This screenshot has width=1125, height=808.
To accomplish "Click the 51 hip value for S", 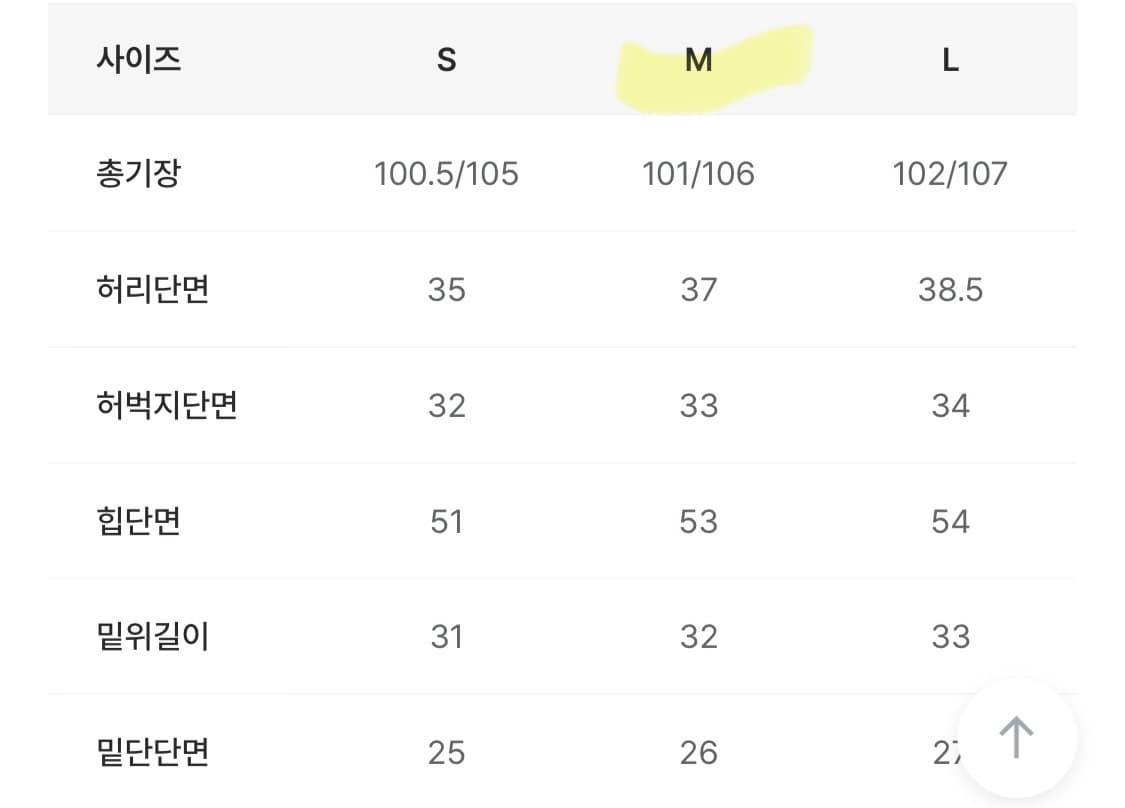I will (446, 521).
